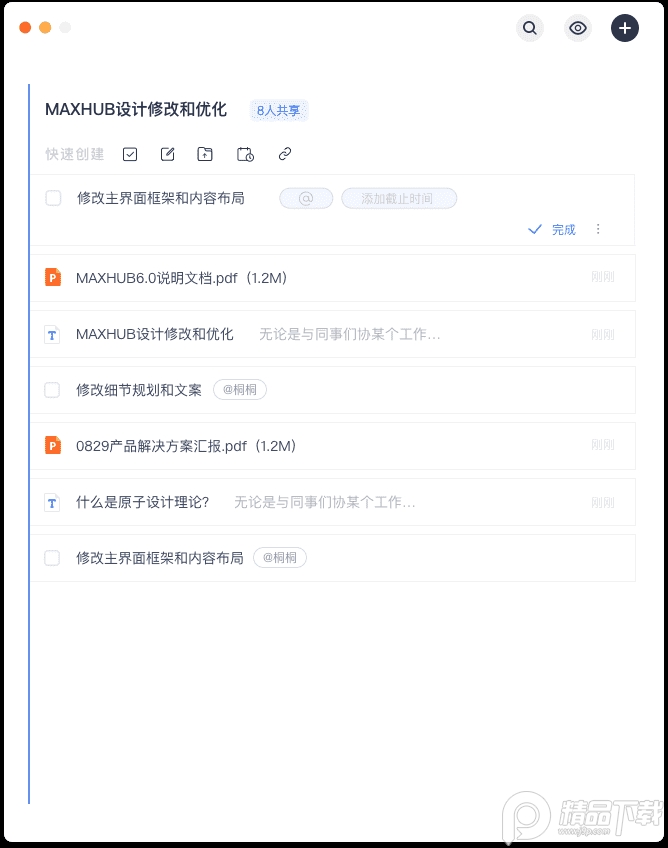Viewport: 668px width, 848px height.
Task: Open the PDF icon of MAXHUB6.0说明文档
Action: click(52, 277)
